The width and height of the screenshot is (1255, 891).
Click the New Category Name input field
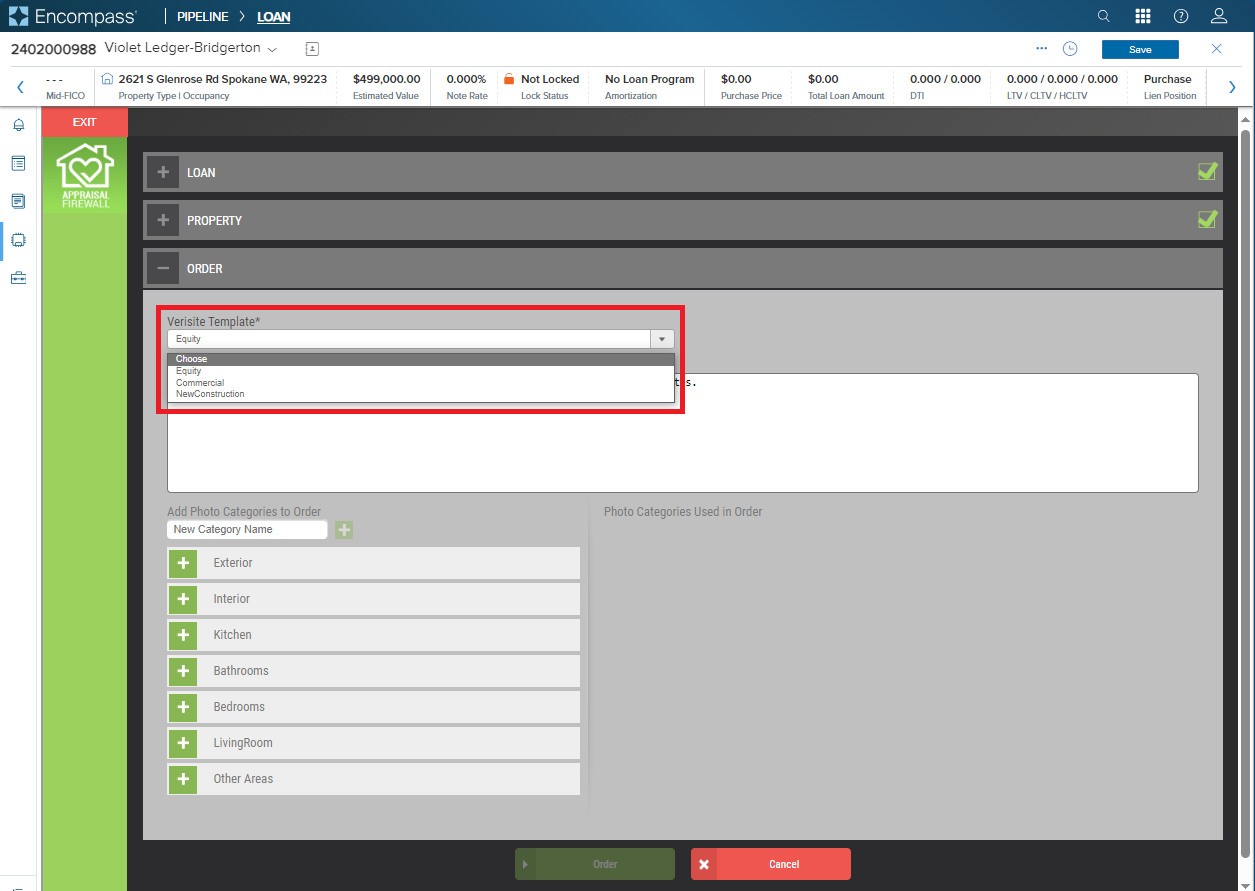coord(247,530)
